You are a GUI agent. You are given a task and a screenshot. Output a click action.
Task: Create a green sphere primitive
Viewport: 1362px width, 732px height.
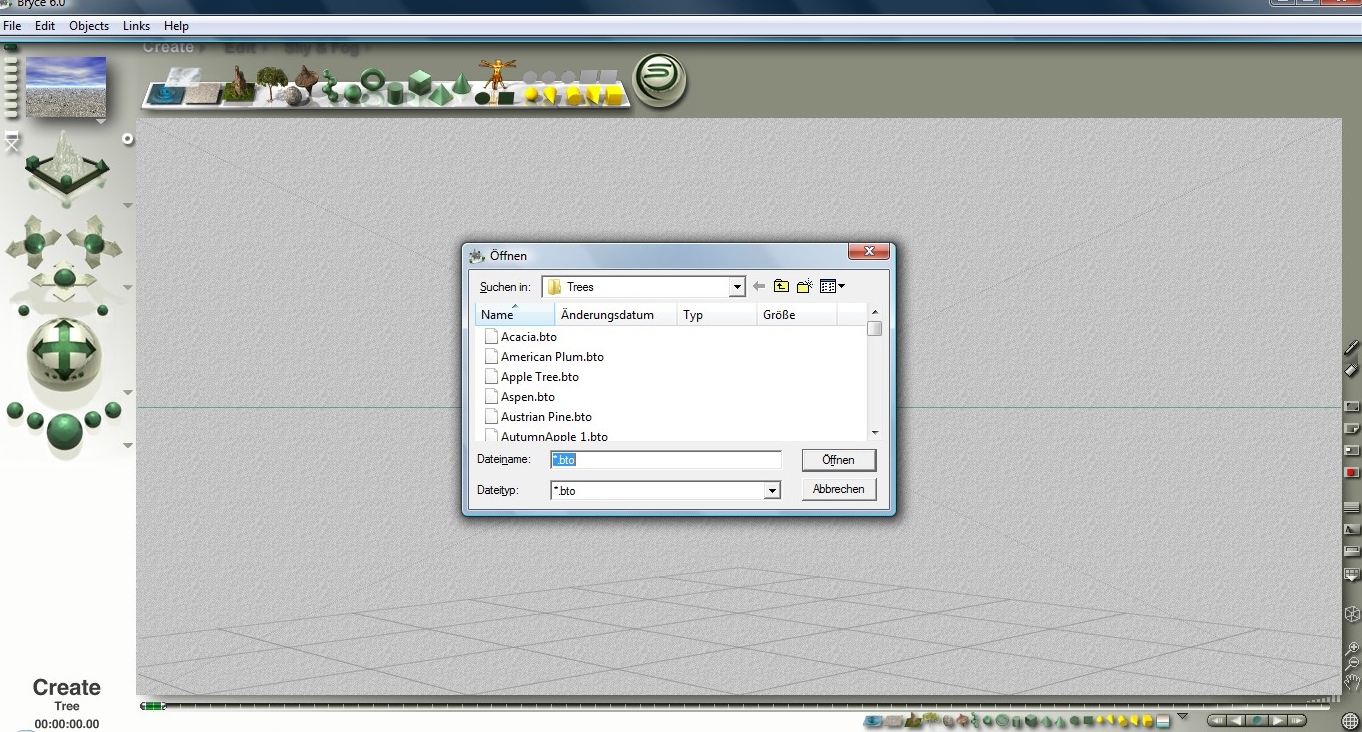coord(353,94)
